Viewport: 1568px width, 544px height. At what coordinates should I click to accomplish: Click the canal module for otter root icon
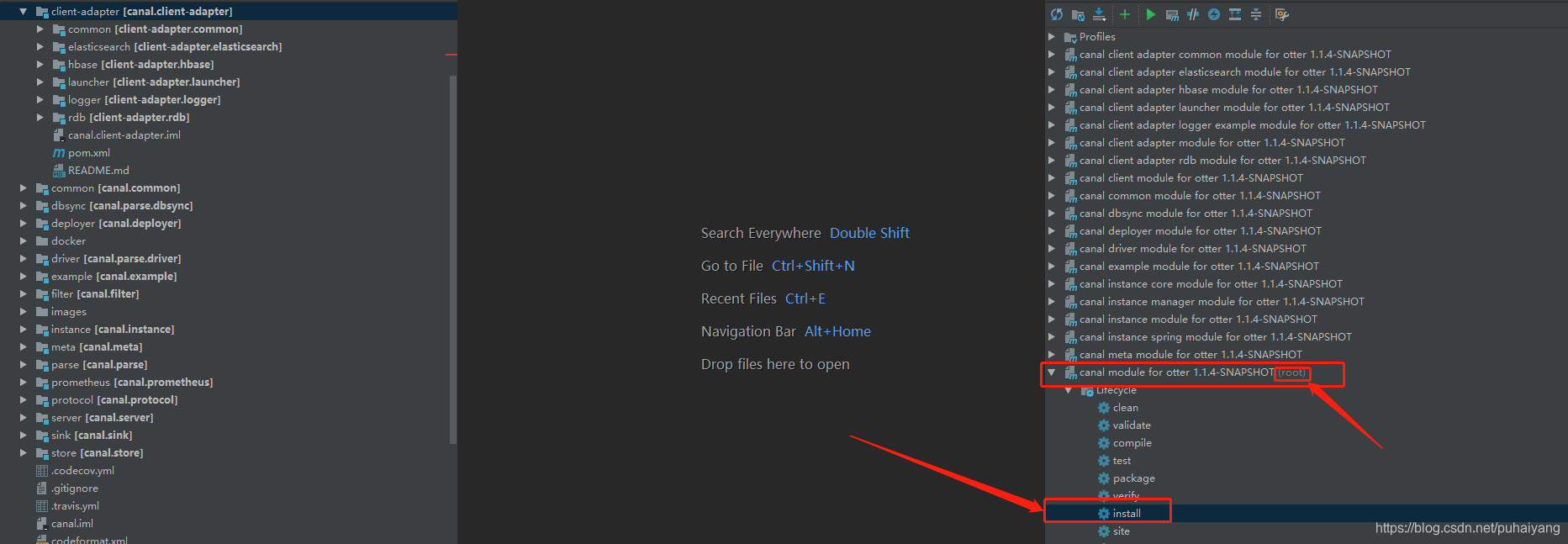(x=1070, y=372)
